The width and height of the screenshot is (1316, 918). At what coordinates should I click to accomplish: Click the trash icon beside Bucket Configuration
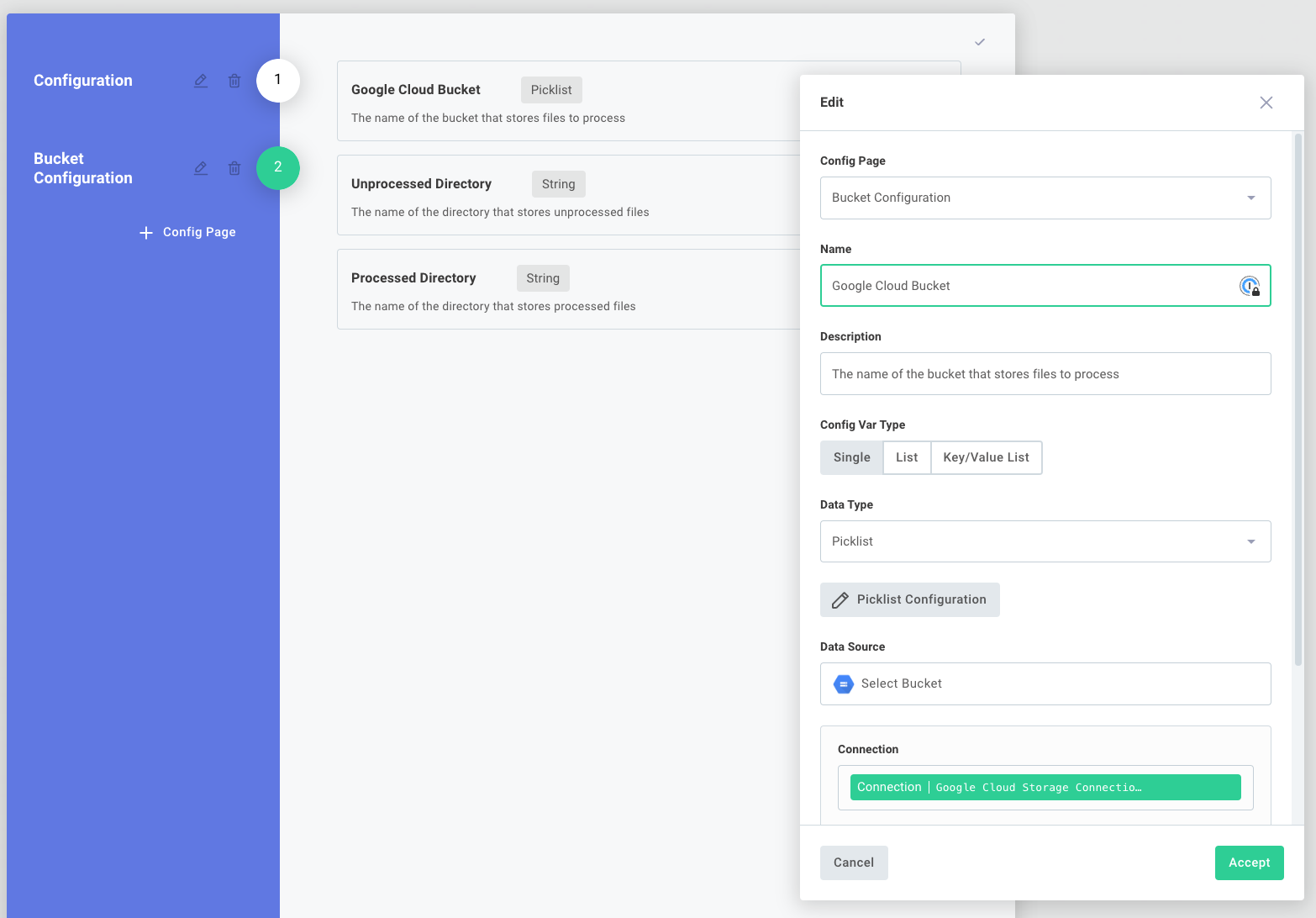pyautogui.click(x=234, y=168)
